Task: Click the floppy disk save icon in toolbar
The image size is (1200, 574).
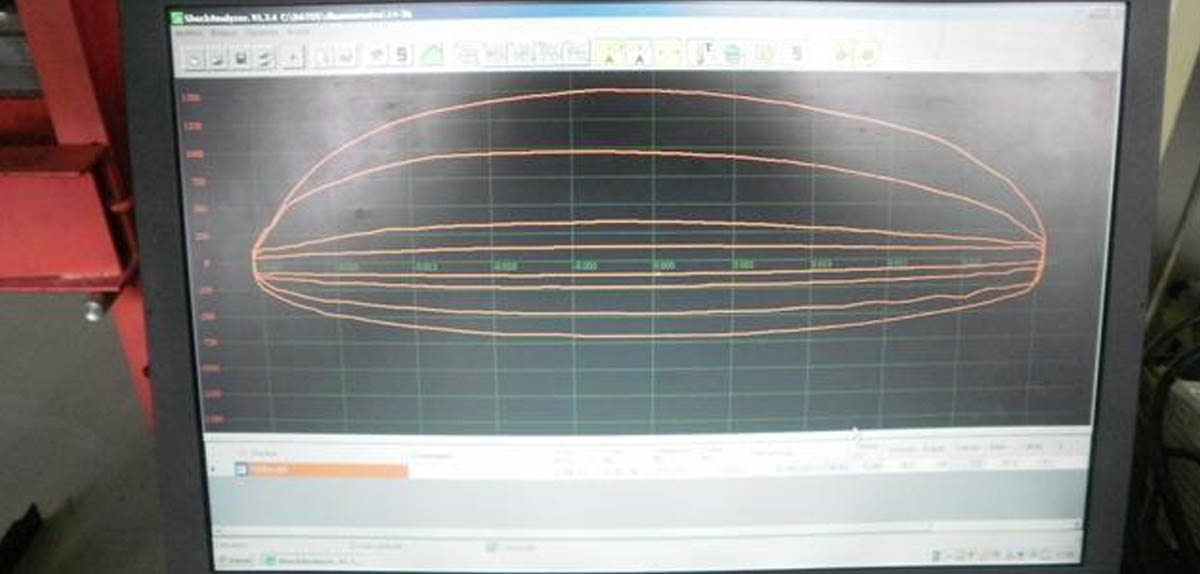Action: pos(240,58)
